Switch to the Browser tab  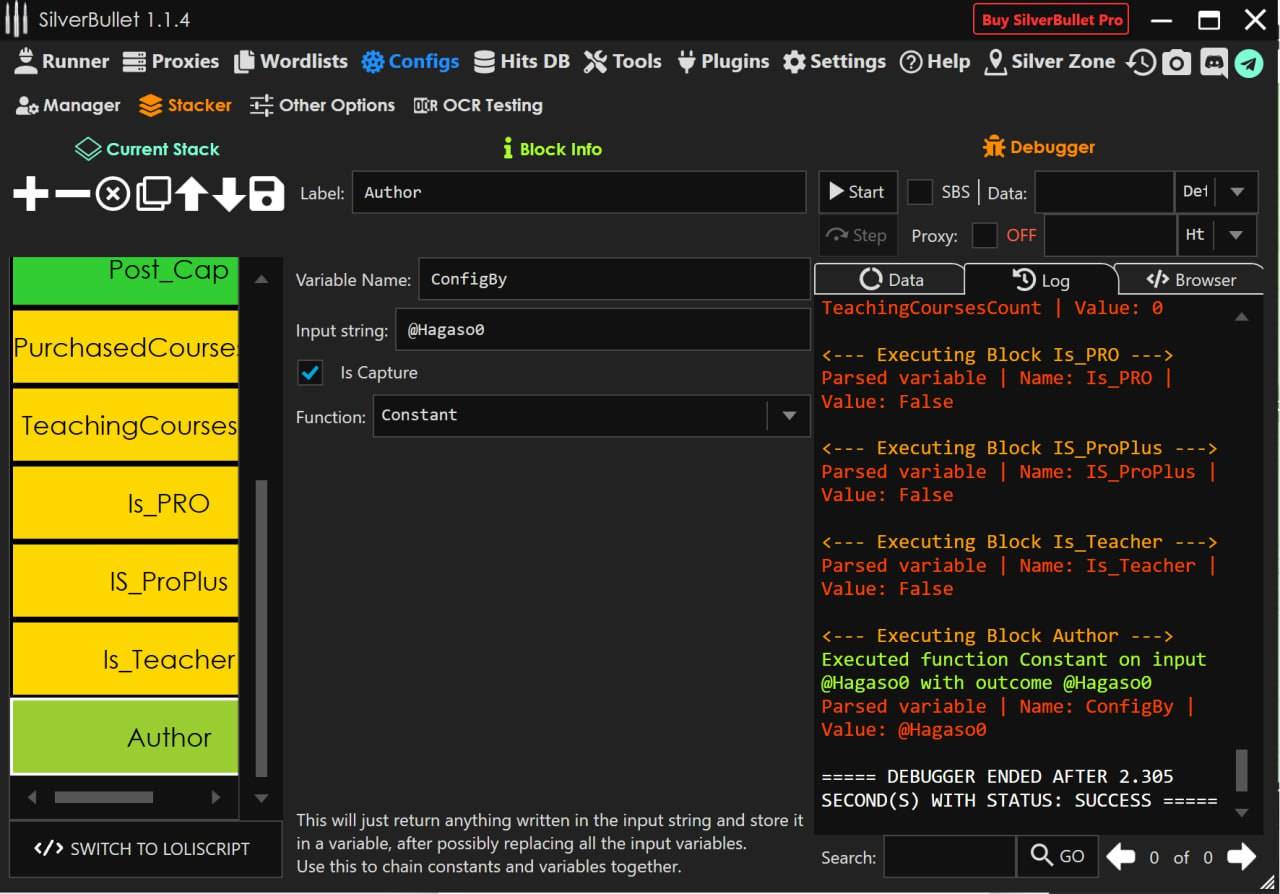(x=1191, y=280)
